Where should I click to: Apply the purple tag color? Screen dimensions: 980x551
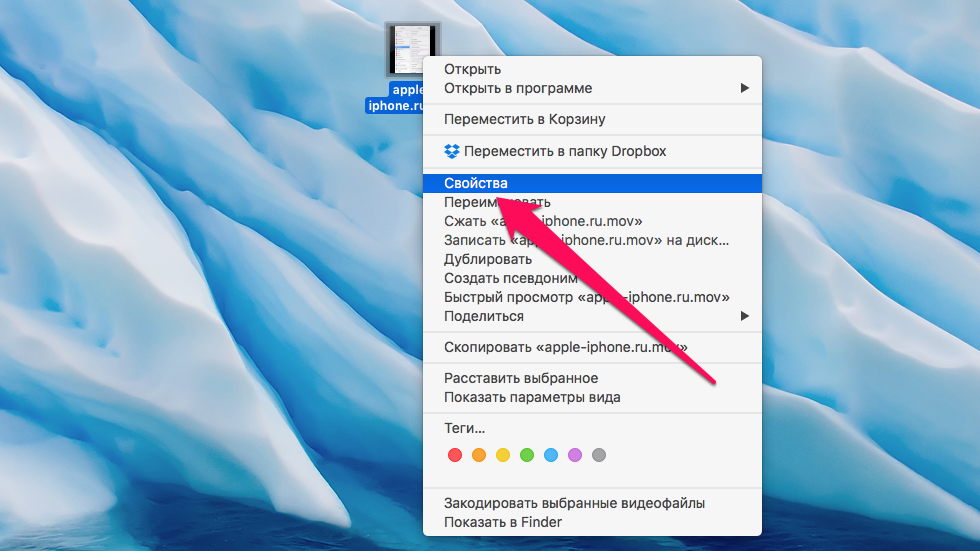click(575, 455)
